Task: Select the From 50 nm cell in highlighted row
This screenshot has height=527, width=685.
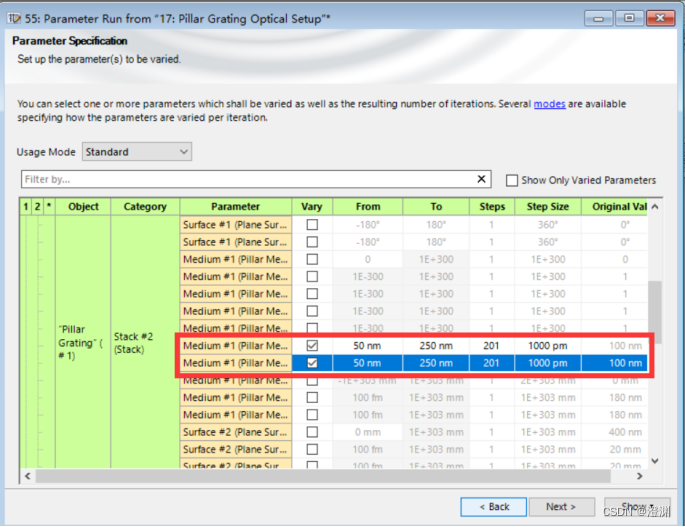Action: coord(367,363)
